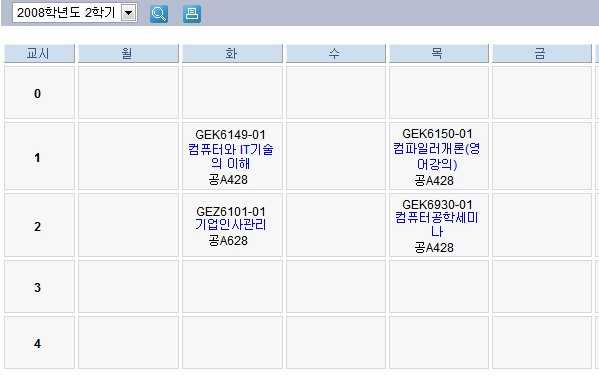Click course code GEZ6101-01
The height and width of the screenshot is (377, 599).
click(x=231, y=212)
